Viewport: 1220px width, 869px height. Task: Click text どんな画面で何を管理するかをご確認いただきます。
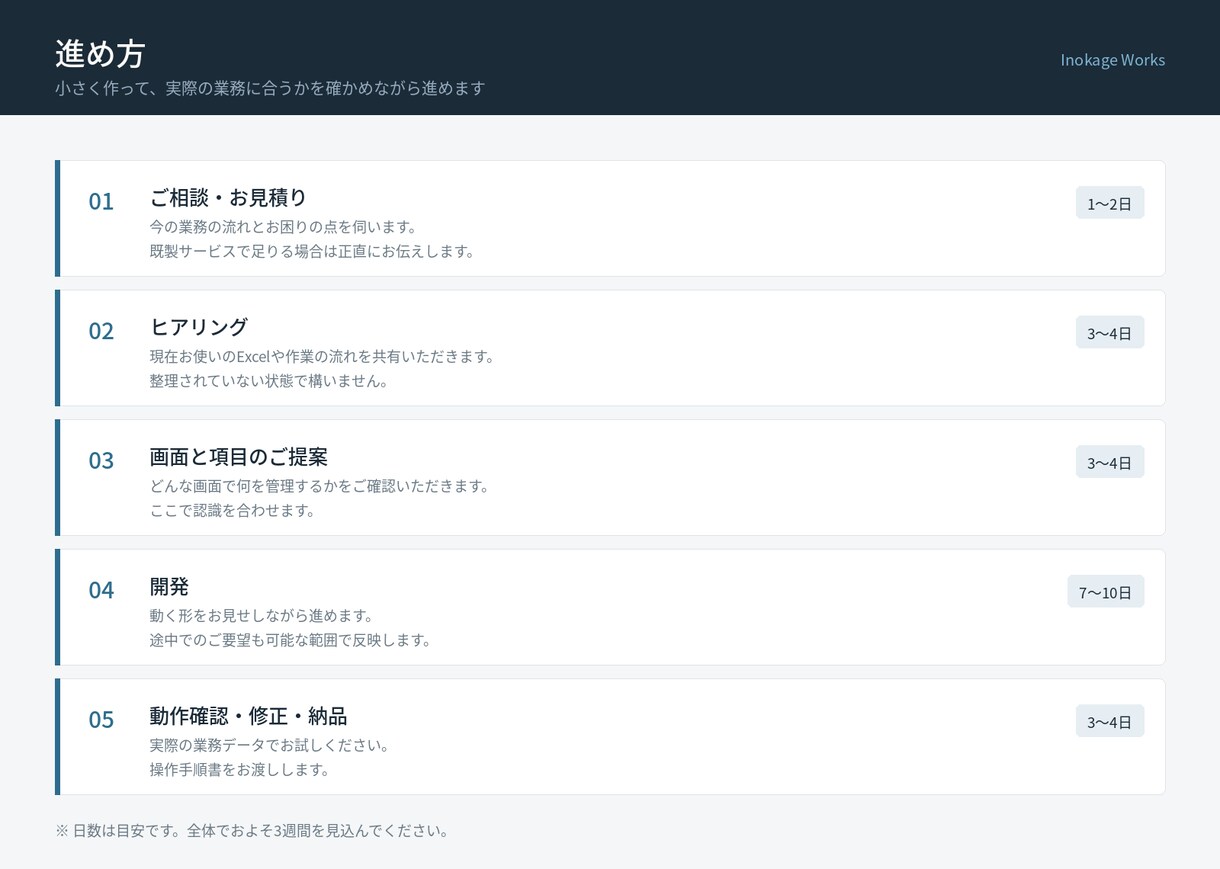(321, 486)
